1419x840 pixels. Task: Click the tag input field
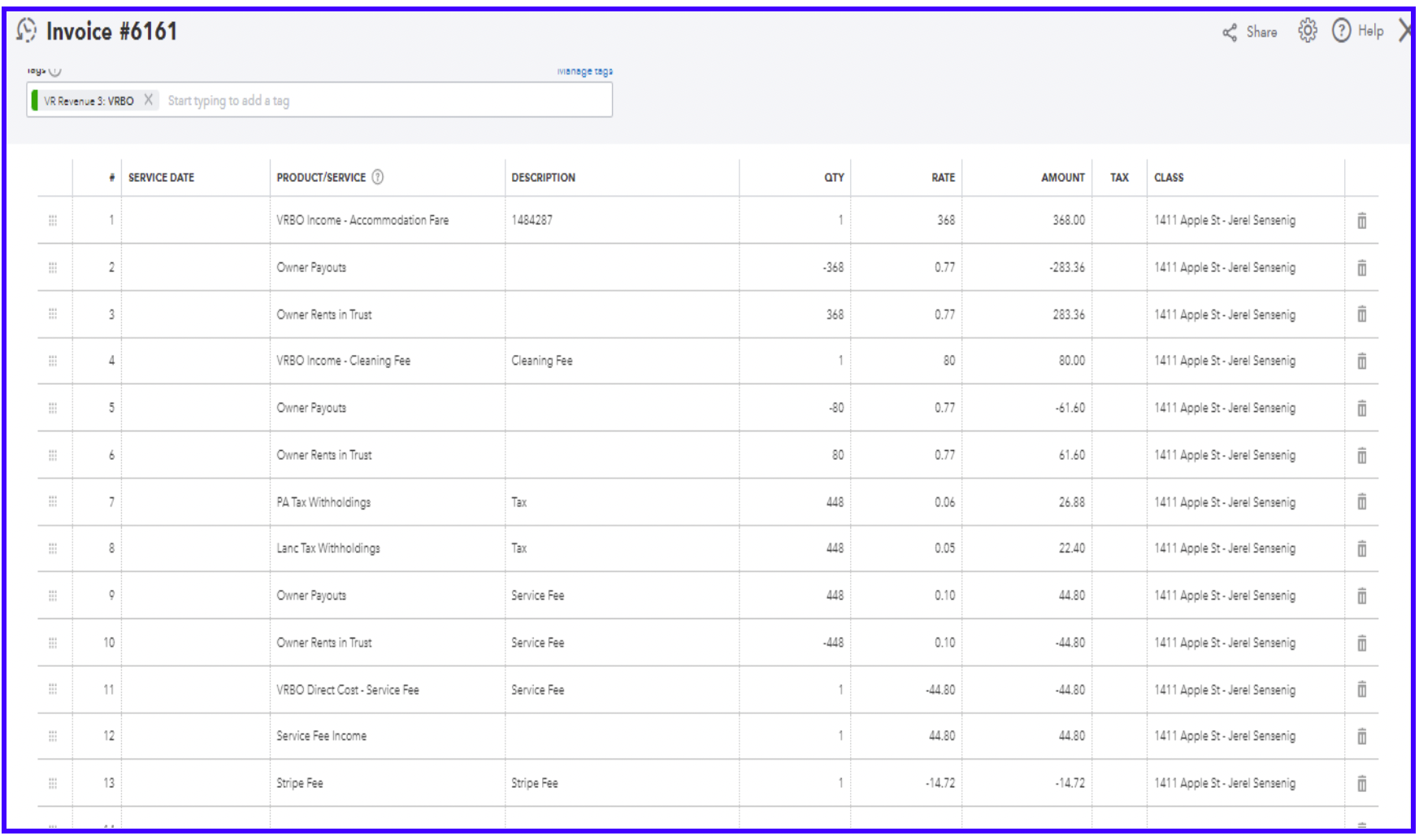point(382,101)
